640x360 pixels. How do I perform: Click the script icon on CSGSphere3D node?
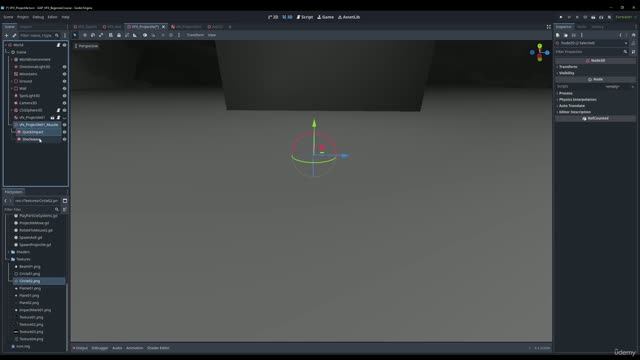pos(58,110)
